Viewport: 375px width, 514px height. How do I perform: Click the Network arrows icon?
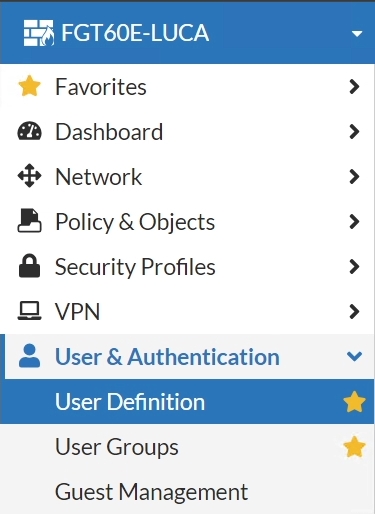click(x=29, y=176)
